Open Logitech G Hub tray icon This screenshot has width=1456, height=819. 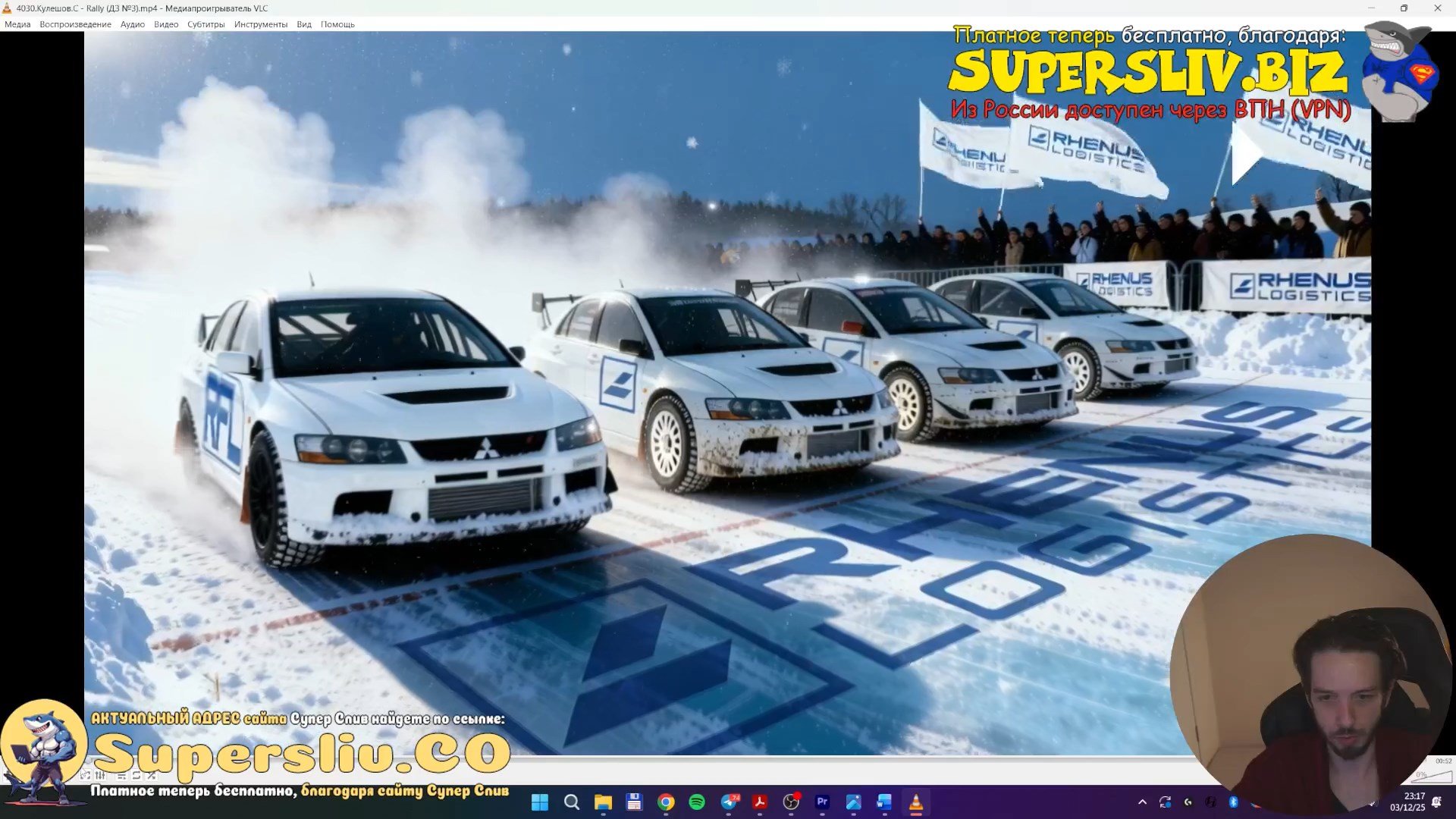(1188, 802)
